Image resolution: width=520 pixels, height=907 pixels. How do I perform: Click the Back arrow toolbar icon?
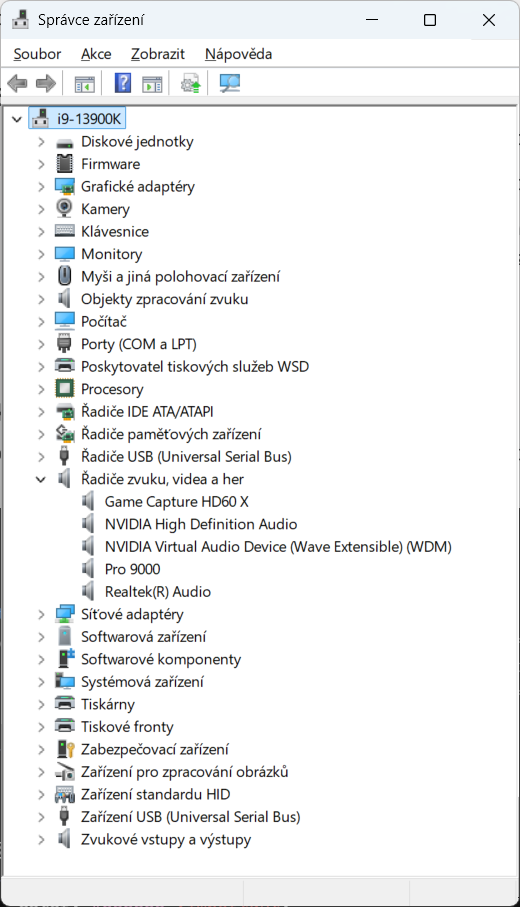click(17, 83)
